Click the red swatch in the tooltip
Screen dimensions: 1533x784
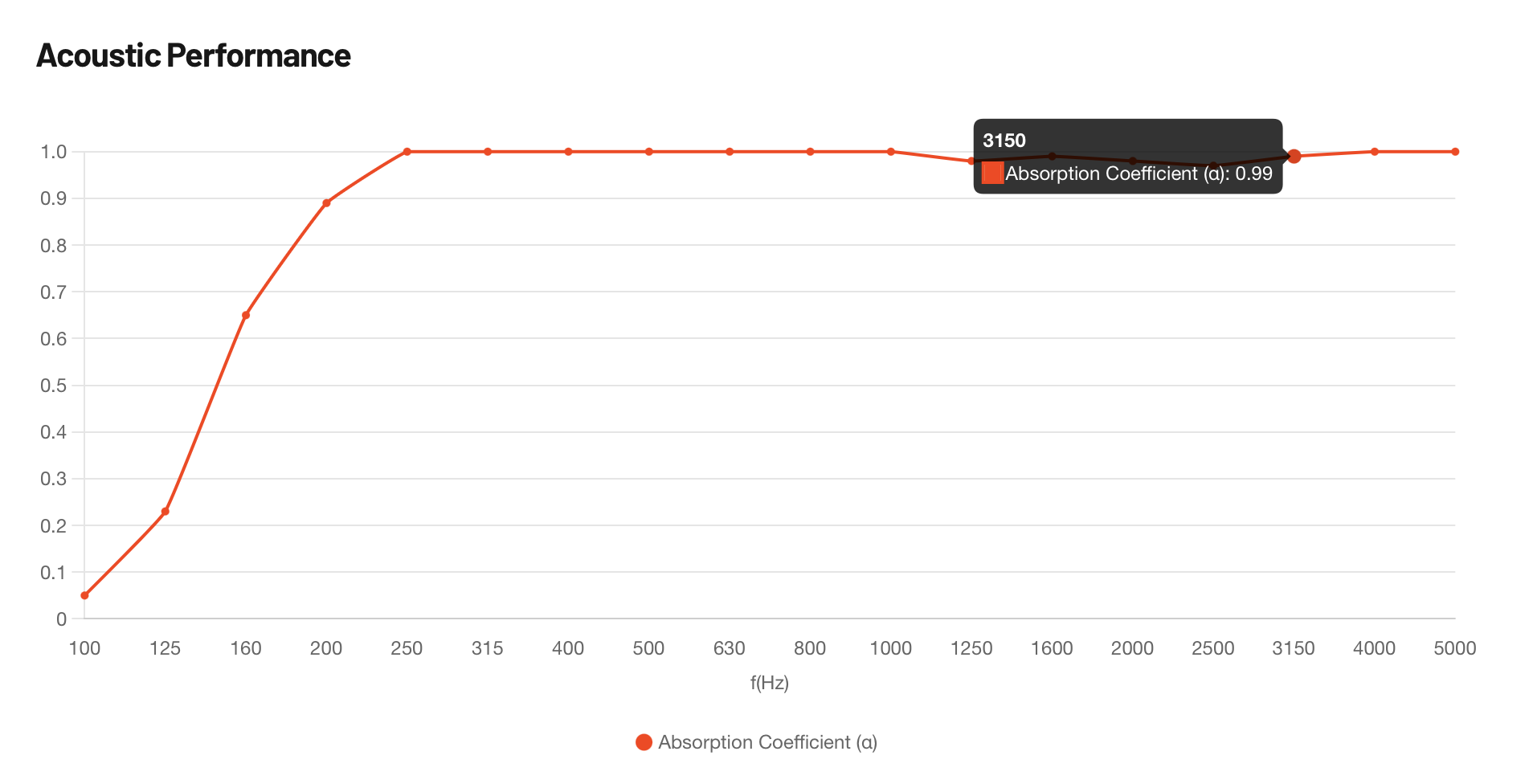click(992, 174)
